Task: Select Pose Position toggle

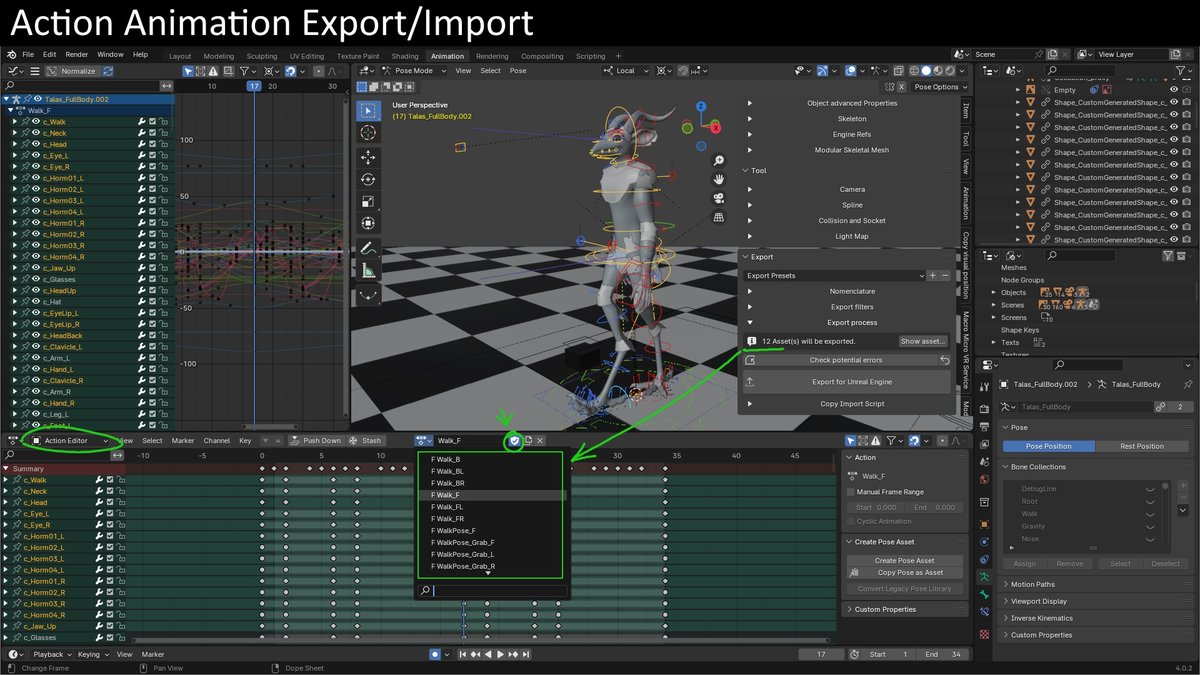Action: point(1049,446)
